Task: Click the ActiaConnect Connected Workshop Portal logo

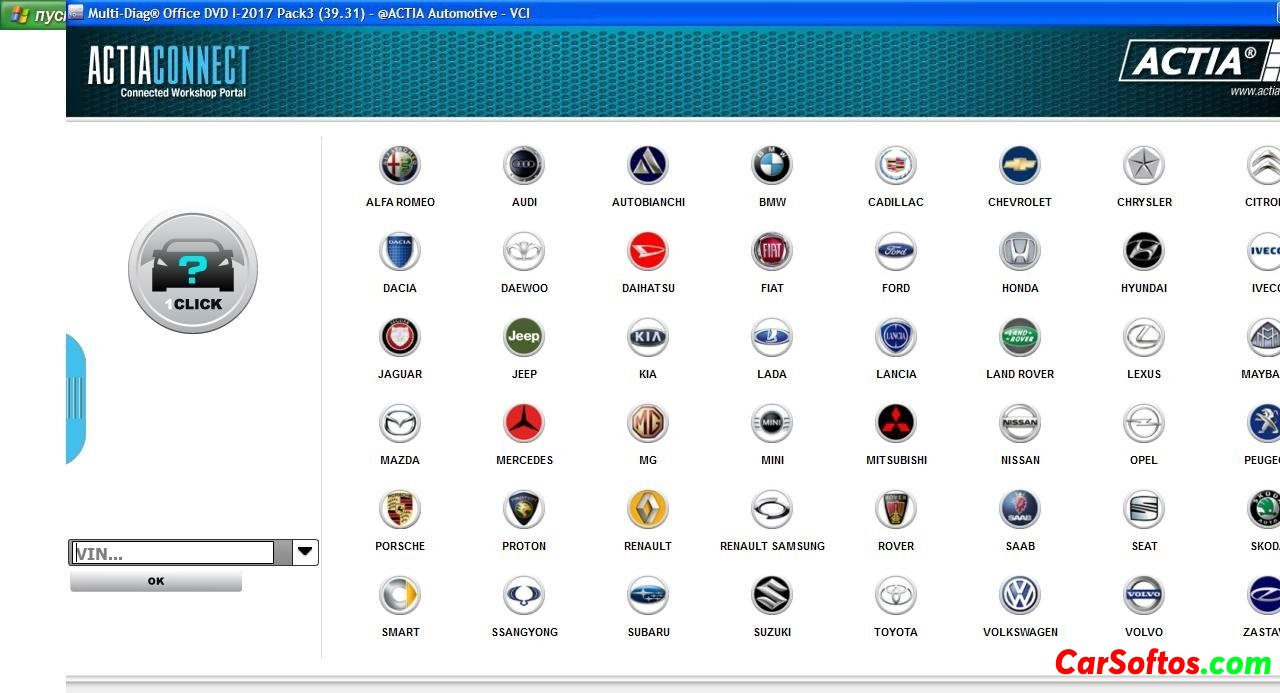Action: tap(168, 71)
